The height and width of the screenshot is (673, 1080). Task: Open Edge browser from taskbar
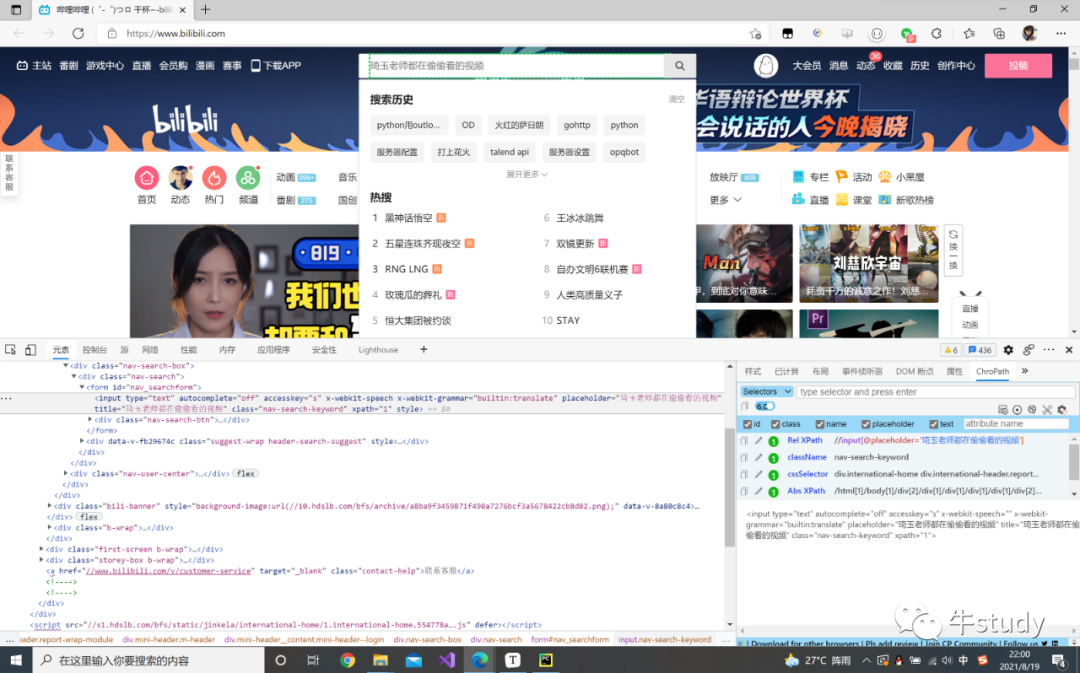coord(479,660)
